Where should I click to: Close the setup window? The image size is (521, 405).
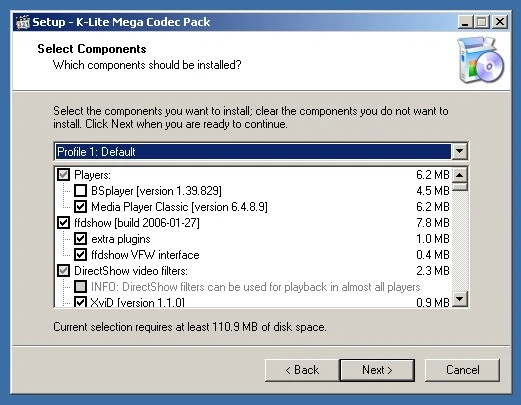tap(500, 22)
